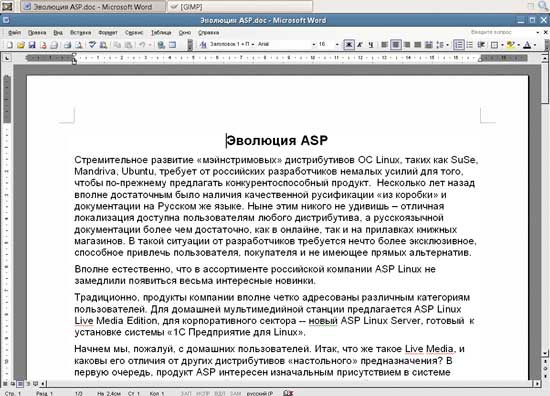This screenshot has height=396, width=550.
Task: Switch to Normal view at the bottom left
Action: 5,384
